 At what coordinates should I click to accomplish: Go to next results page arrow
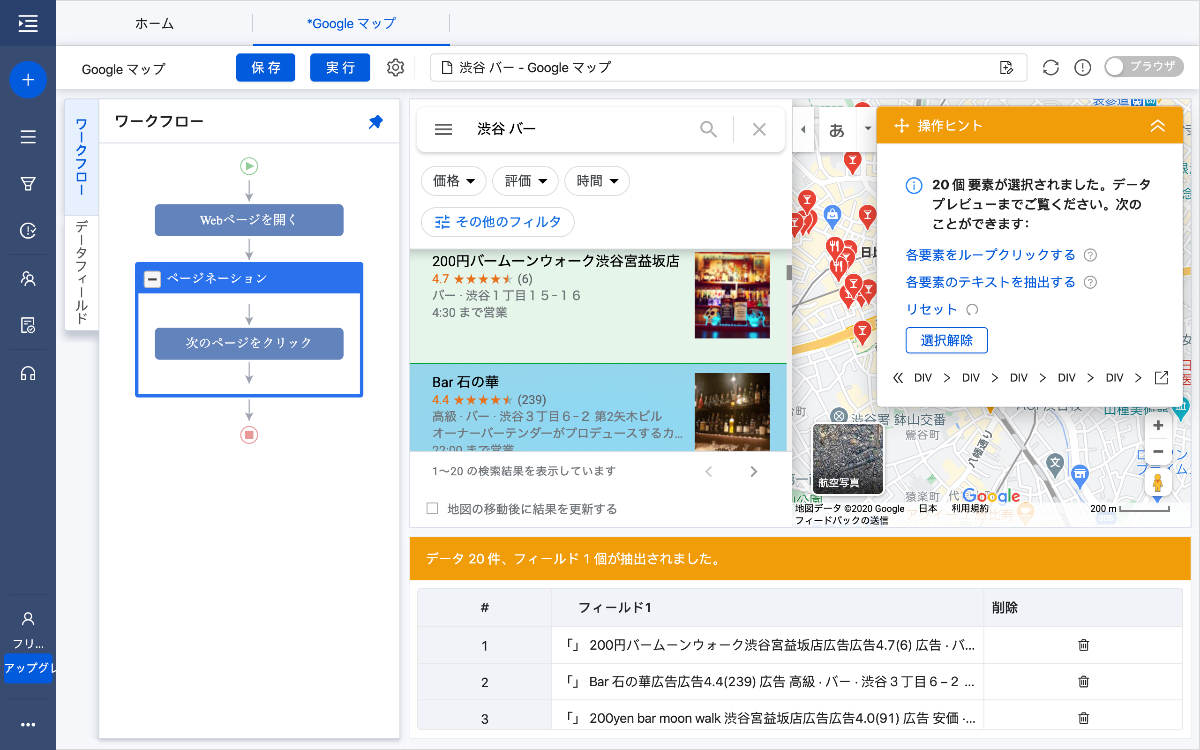[x=754, y=471]
